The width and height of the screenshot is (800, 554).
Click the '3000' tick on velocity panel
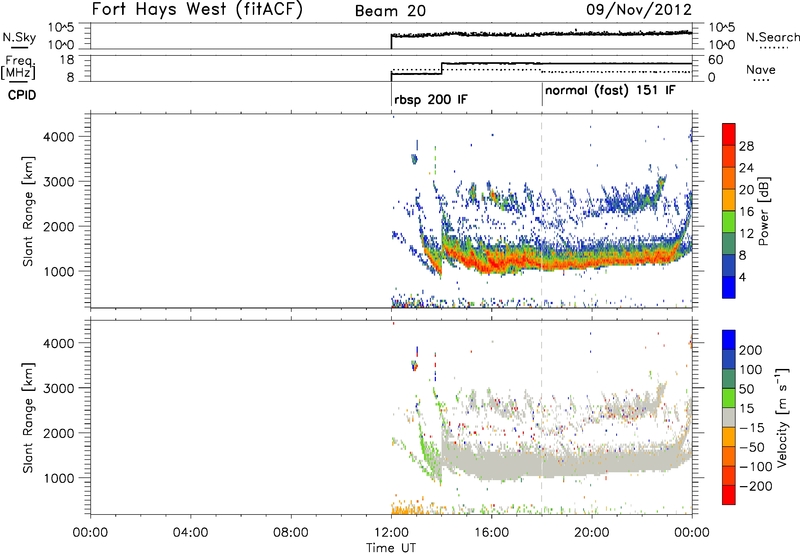(58, 388)
